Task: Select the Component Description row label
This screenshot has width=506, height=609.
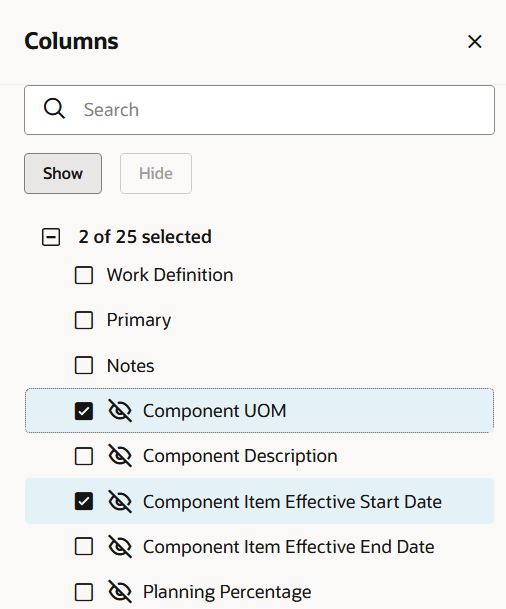Action: pos(240,456)
